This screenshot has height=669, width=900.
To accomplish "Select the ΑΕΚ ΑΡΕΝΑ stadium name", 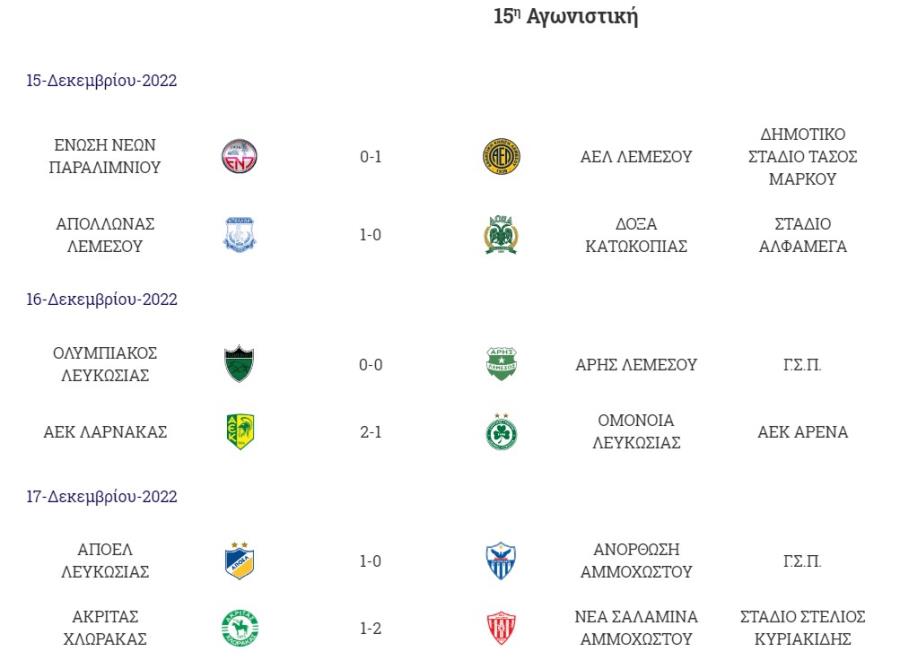I will click(x=802, y=432).
